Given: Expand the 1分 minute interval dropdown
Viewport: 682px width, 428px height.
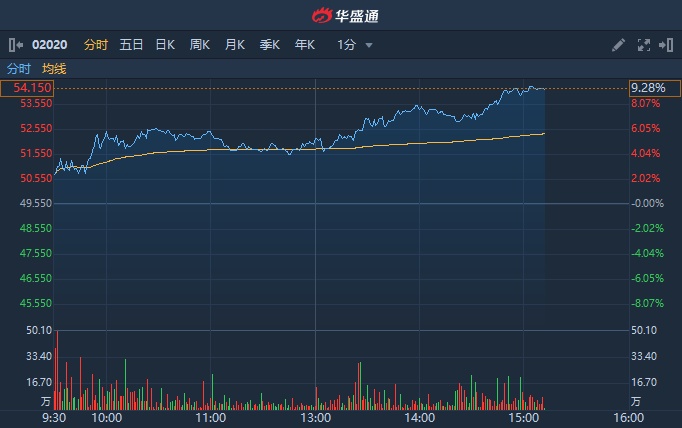Looking at the screenshot, I should 355,45.
